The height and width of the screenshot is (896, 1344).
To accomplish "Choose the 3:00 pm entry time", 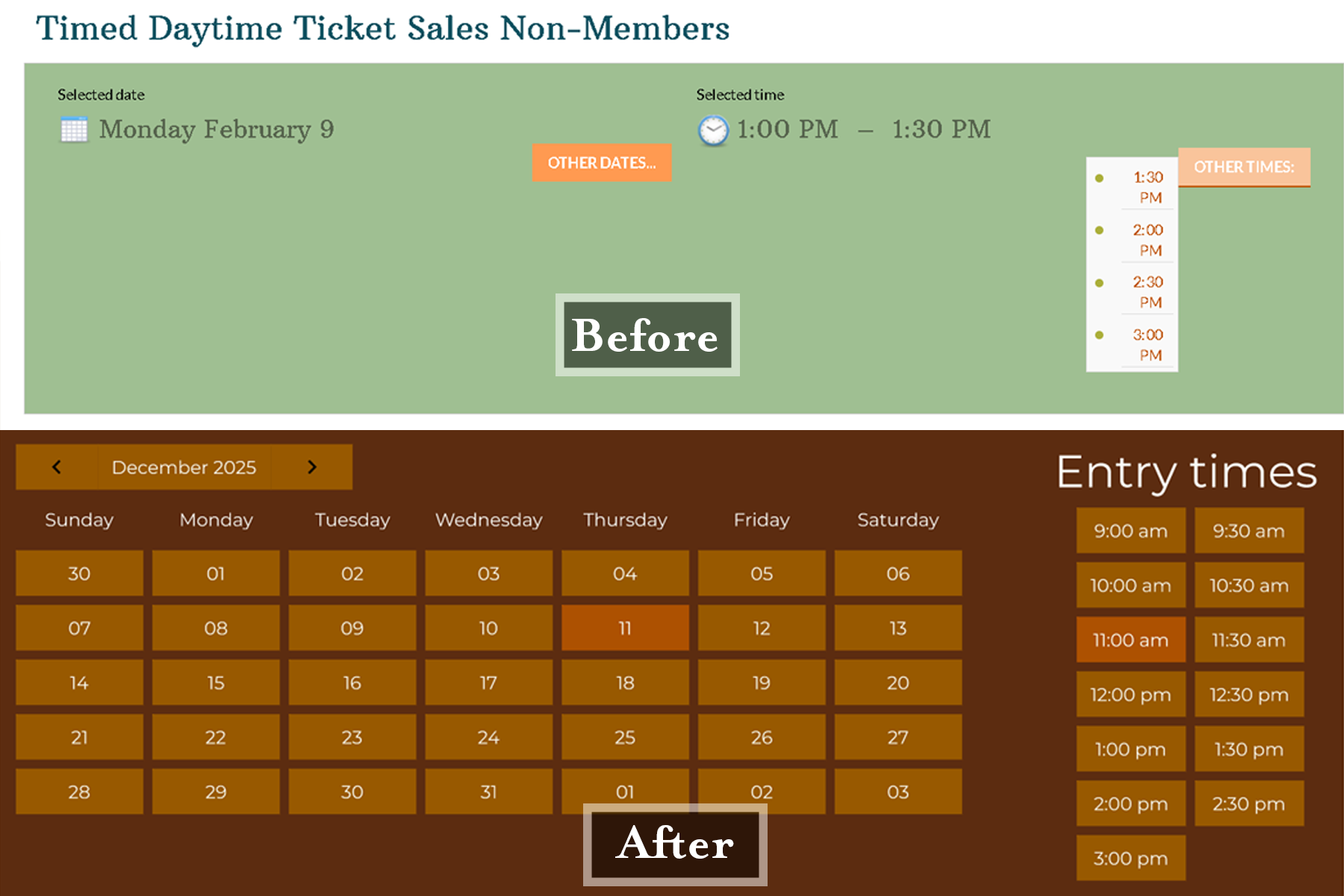I will pyautogui.click(x=1130, y=858).
